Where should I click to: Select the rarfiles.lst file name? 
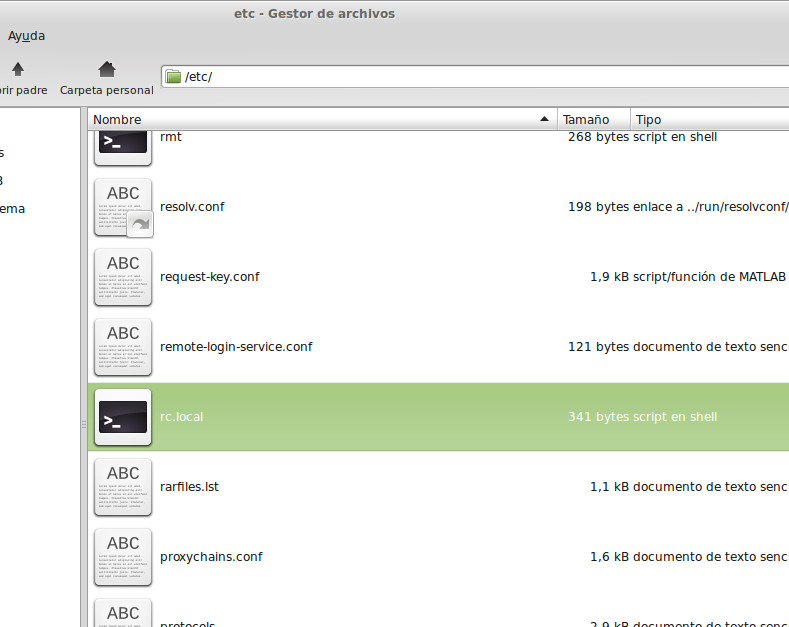coord(189,487)
